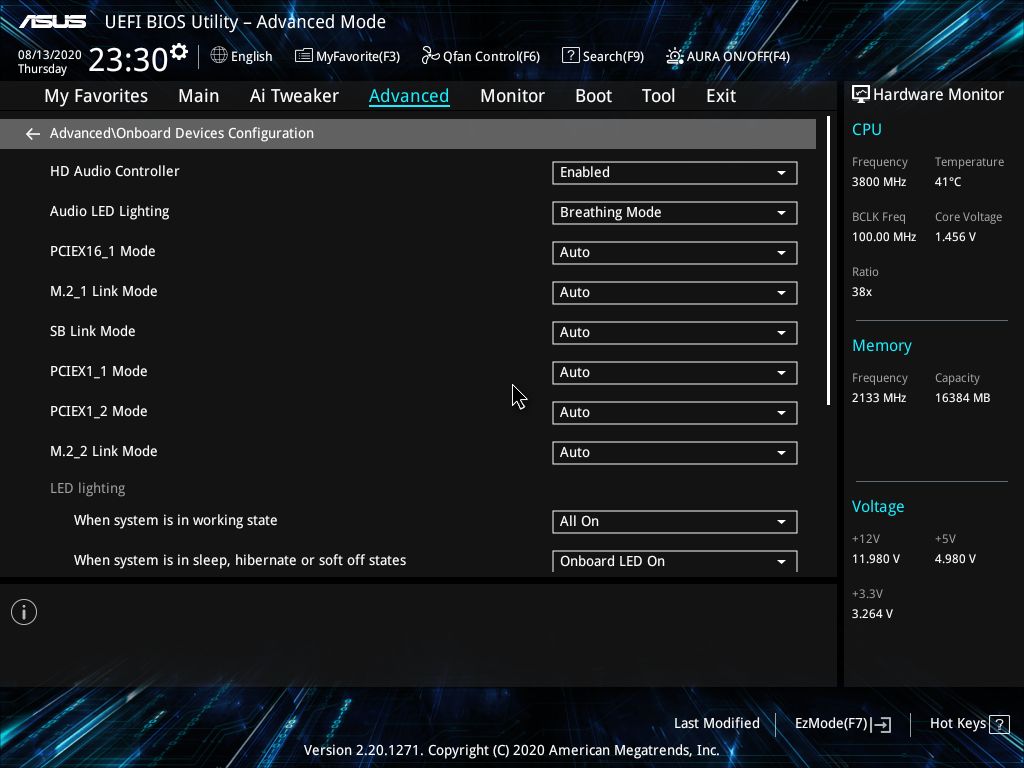The height and width of the screenshot is (768, 1024).
Task: Open the Audio LED Lighting dropdown
Action: 675,213
